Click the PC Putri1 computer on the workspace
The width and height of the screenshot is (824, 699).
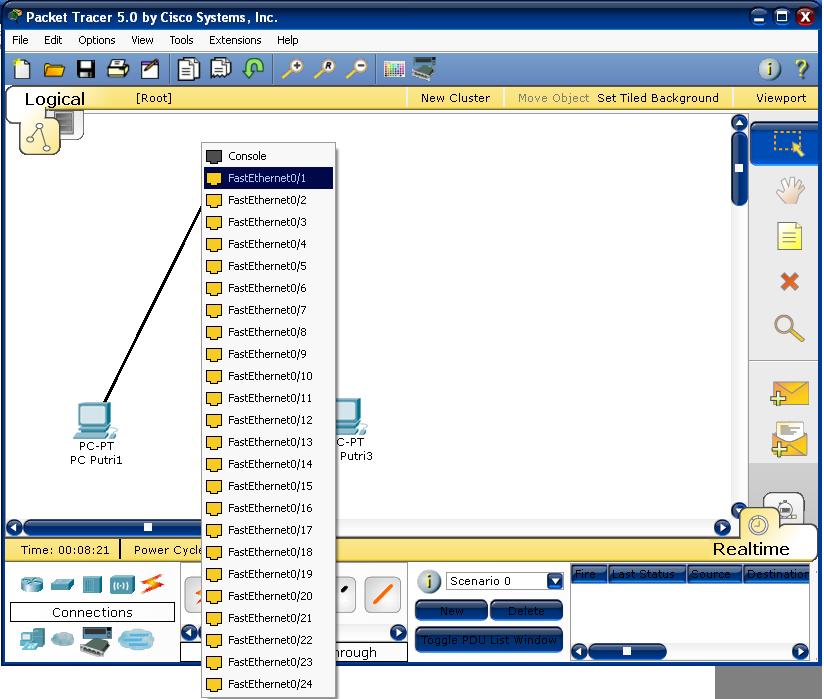coord(96,420)
